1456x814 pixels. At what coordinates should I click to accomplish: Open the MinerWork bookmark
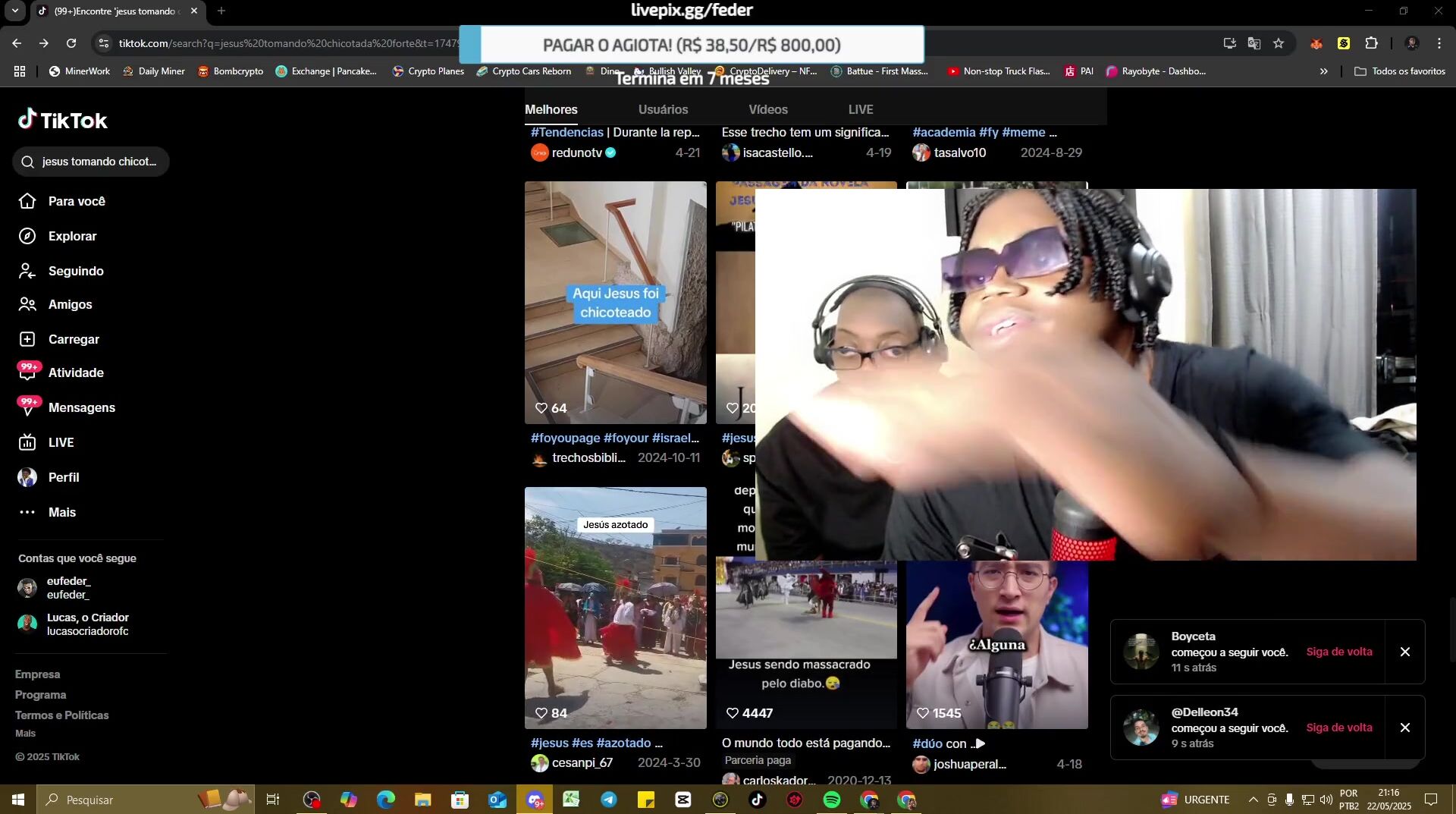point(80,71)
